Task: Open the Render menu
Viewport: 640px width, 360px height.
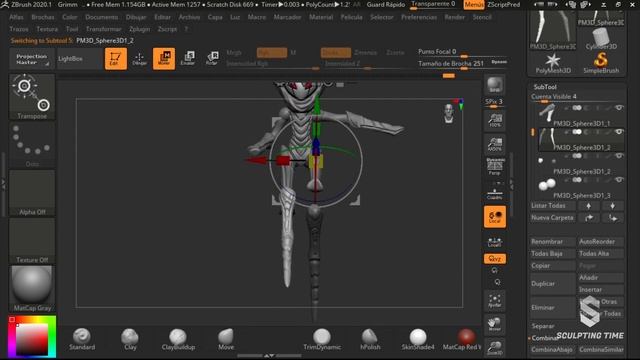Action: tap(454, 17)
